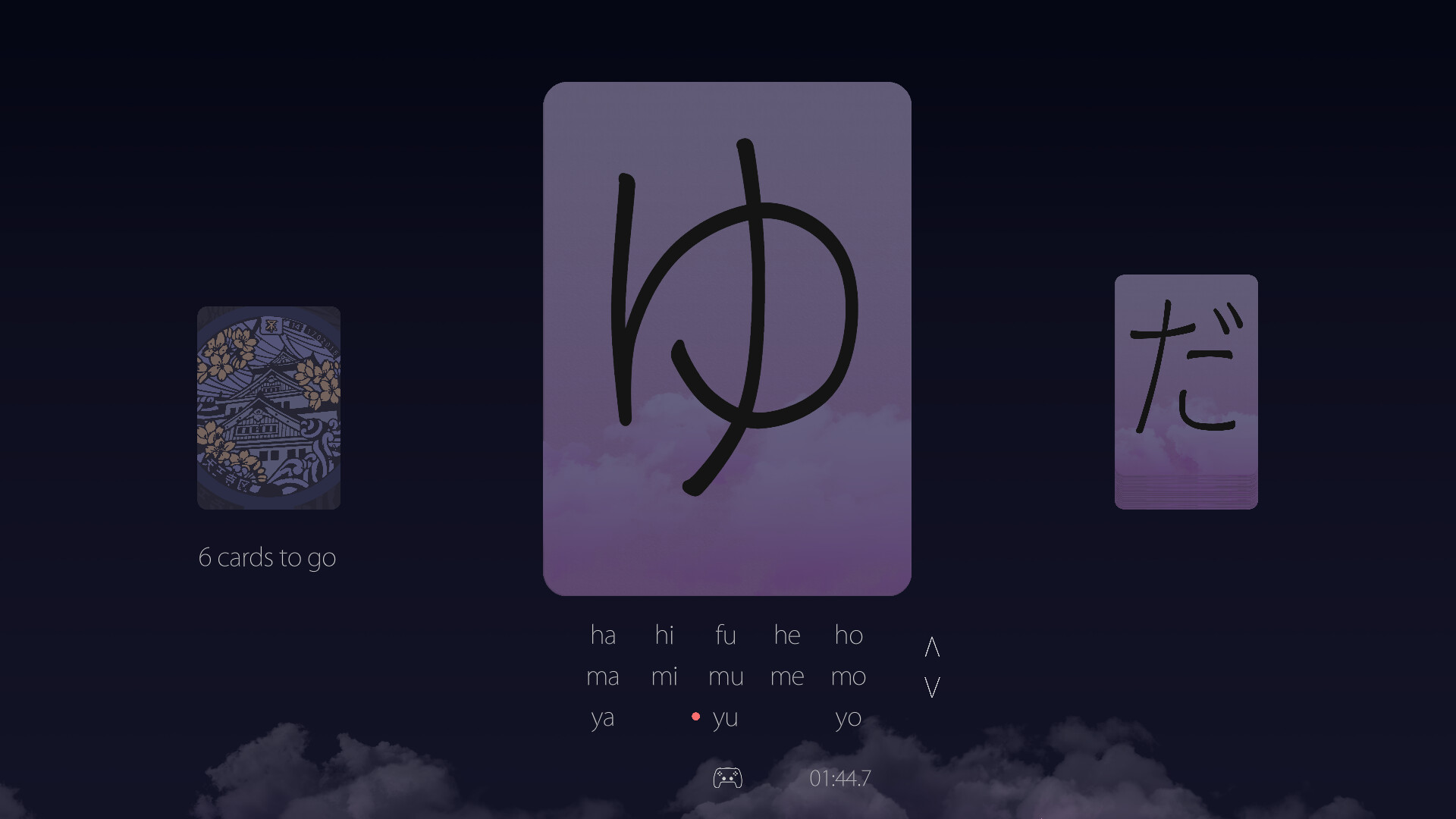1456x819 pixels.
Task: Click the gamepad controller icon
Action: [728, 777]
